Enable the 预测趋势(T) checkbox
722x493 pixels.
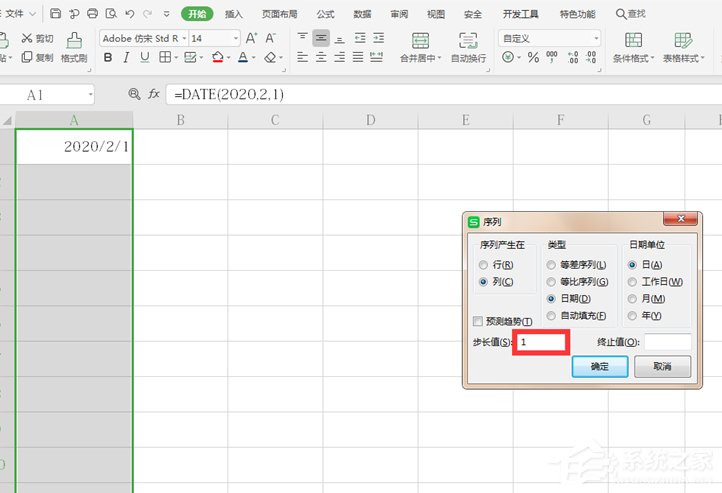[x=479, y=321]
